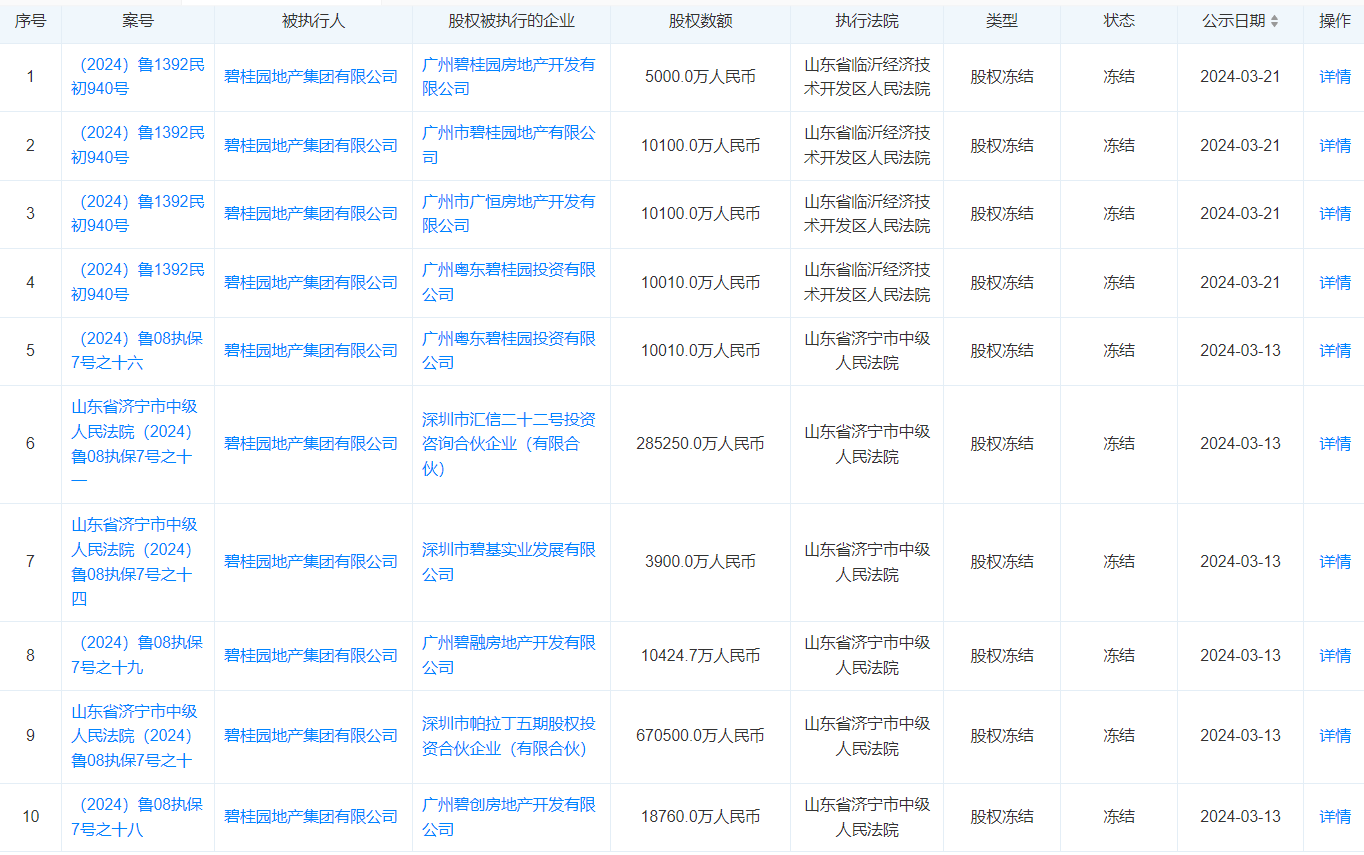The height and width of the screenshot is (855, 1364).
Task: Open 广州粤东碧桂园投资有限公司 link in row 5
Action: tap(509, 351)
